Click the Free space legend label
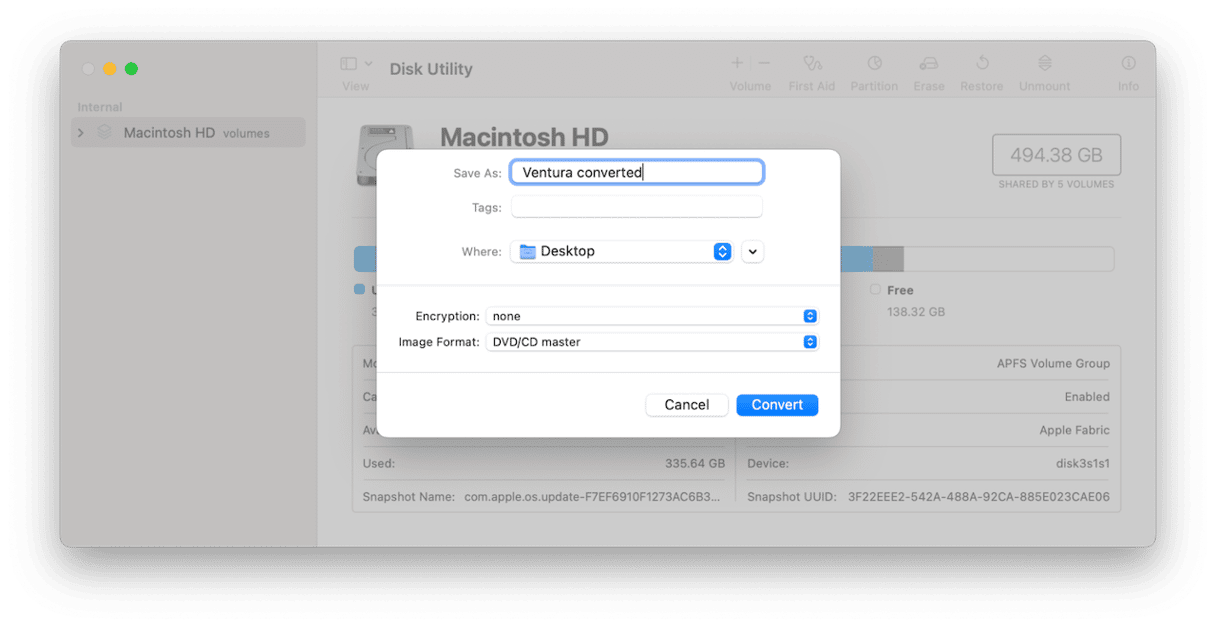The width and height of the screenshot is (1216, 627). (x=900, y=290)
